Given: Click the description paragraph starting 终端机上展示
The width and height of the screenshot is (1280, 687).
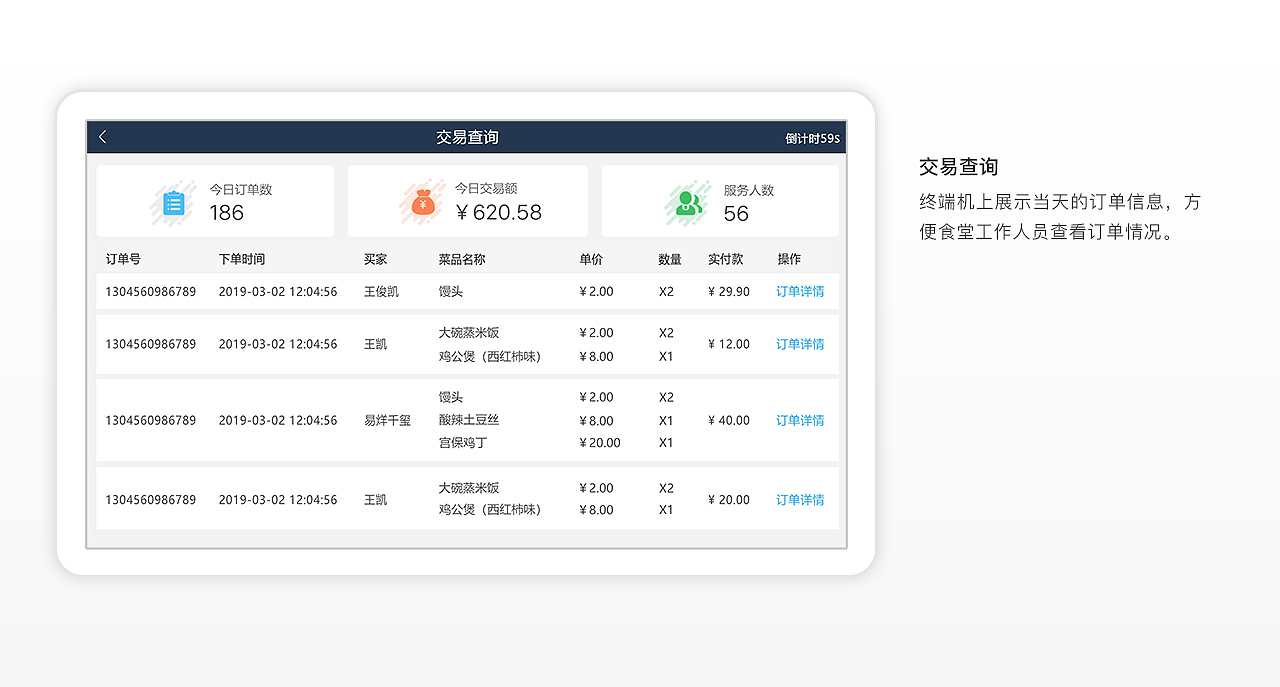Looking at the screenshot, I should point(1059,217).
